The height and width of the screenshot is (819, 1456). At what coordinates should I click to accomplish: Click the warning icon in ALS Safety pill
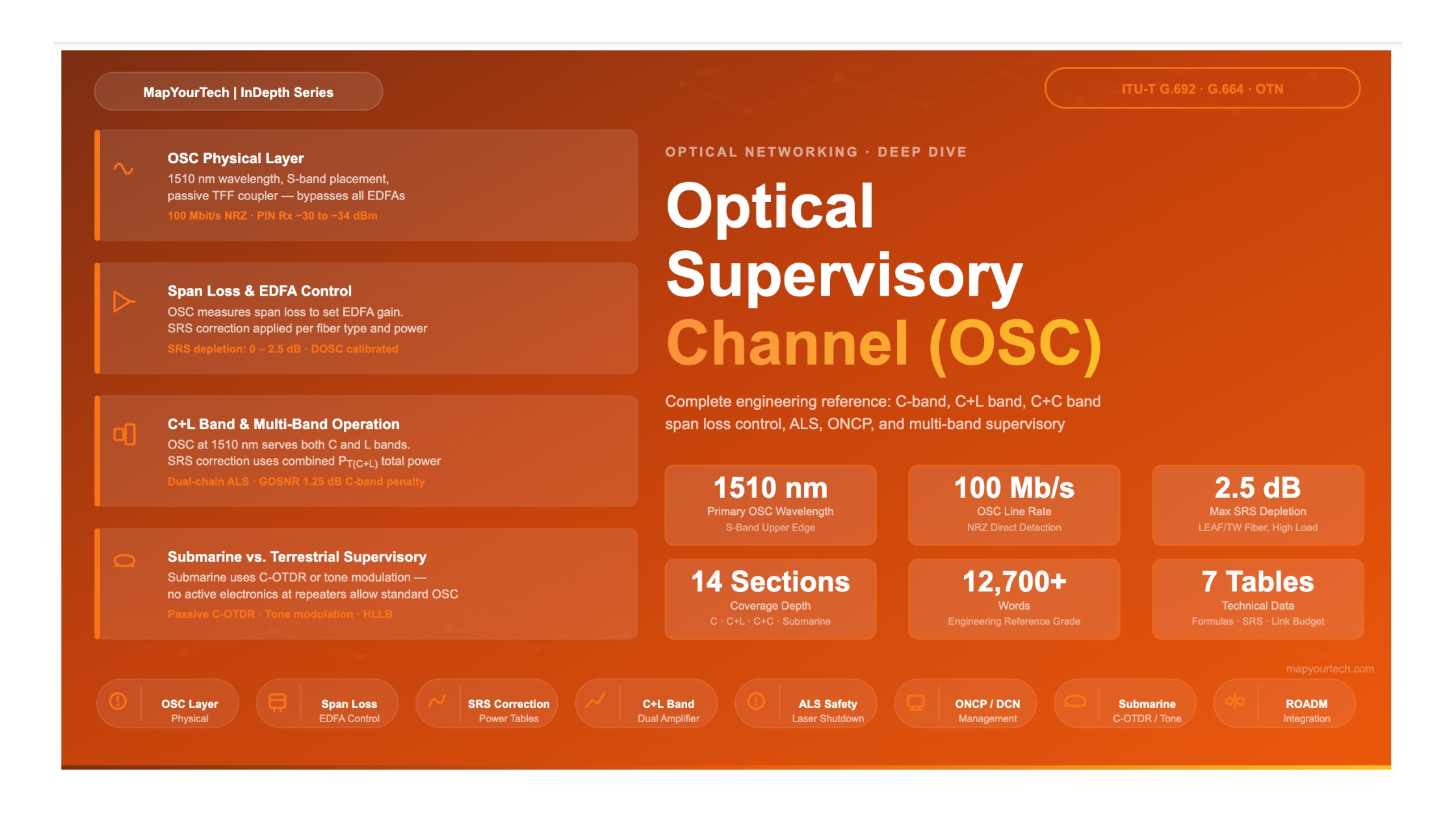tap(756, 701)
